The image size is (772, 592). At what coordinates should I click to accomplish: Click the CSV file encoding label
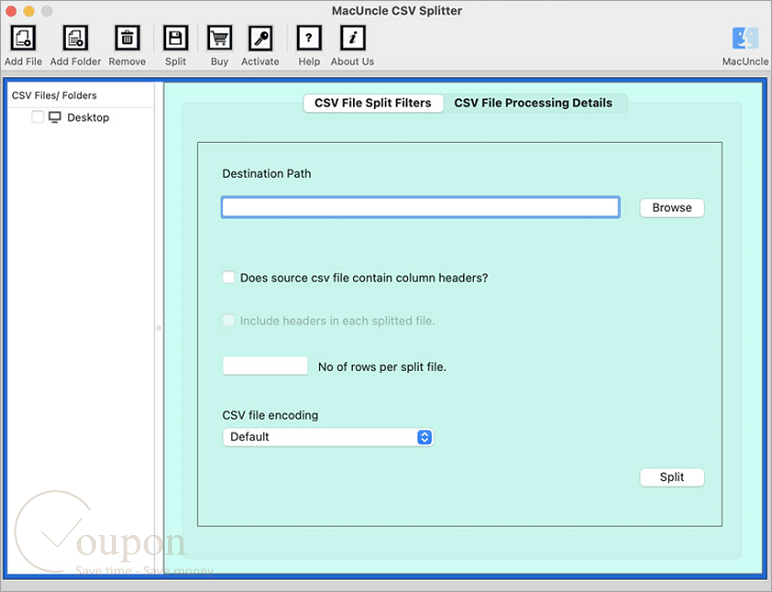coord(270,415)
